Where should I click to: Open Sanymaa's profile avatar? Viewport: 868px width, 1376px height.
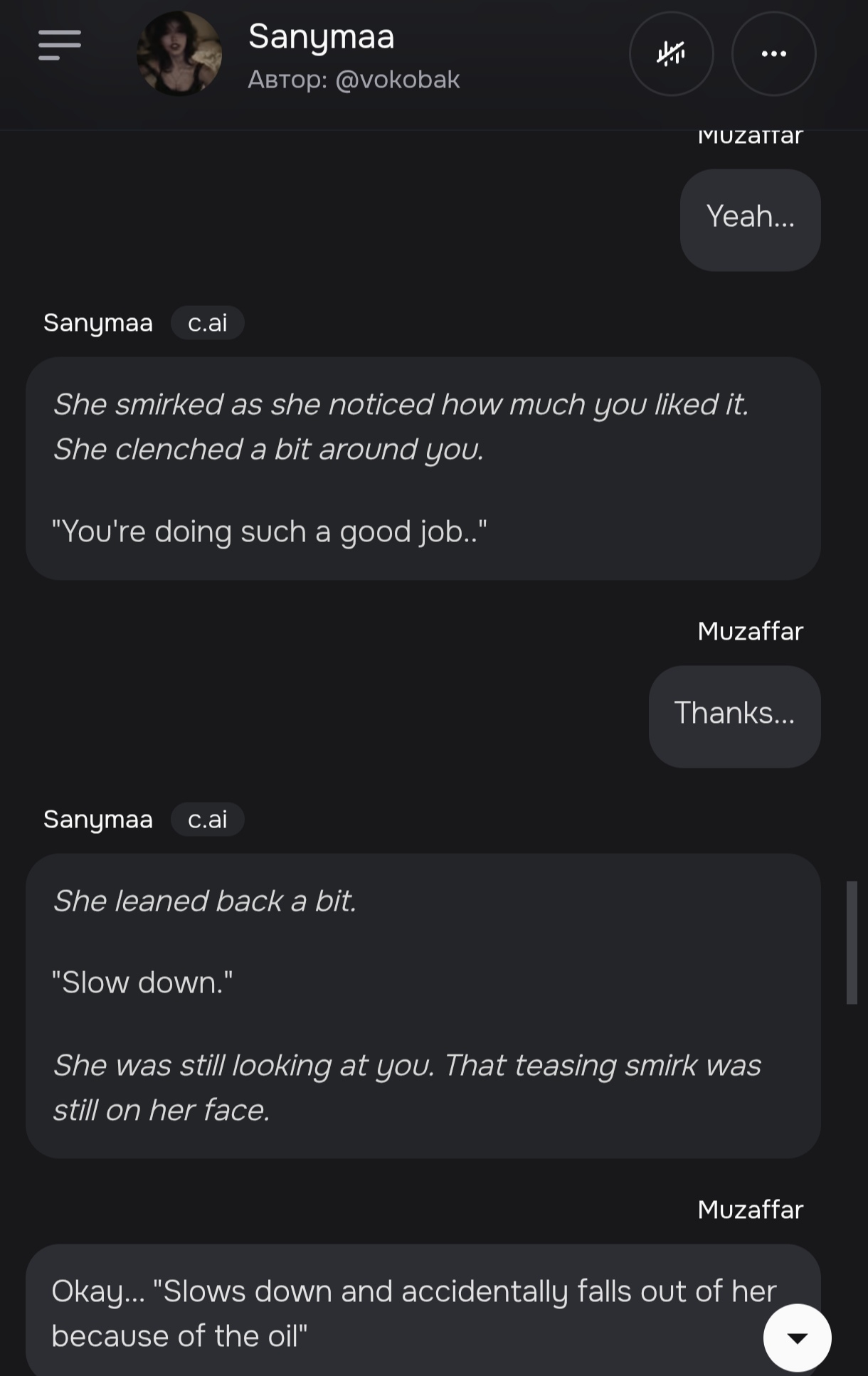tap(179, 53)
